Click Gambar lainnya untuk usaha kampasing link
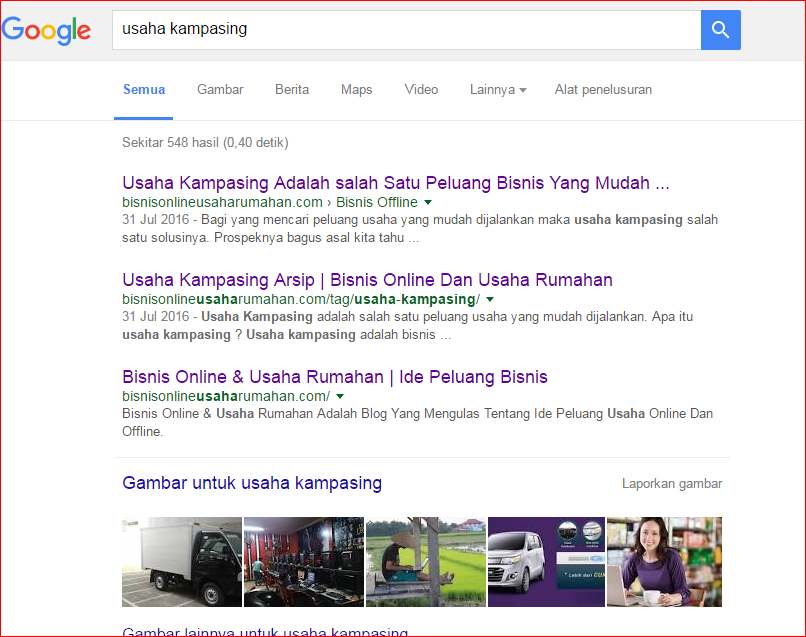The image size is (806, 637). click(265, 632)
